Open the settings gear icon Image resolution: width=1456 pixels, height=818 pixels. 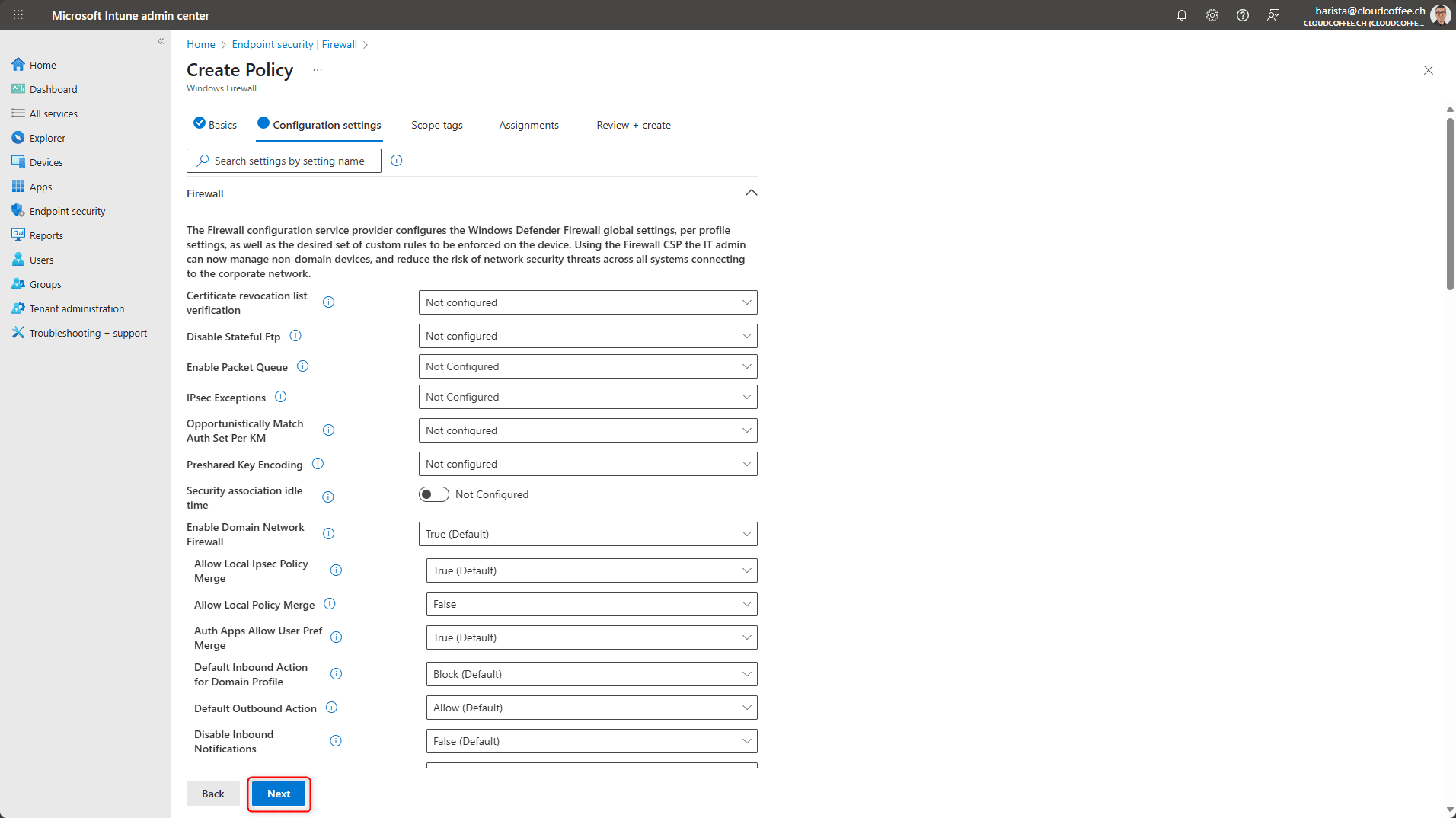tap(1212, 15)
